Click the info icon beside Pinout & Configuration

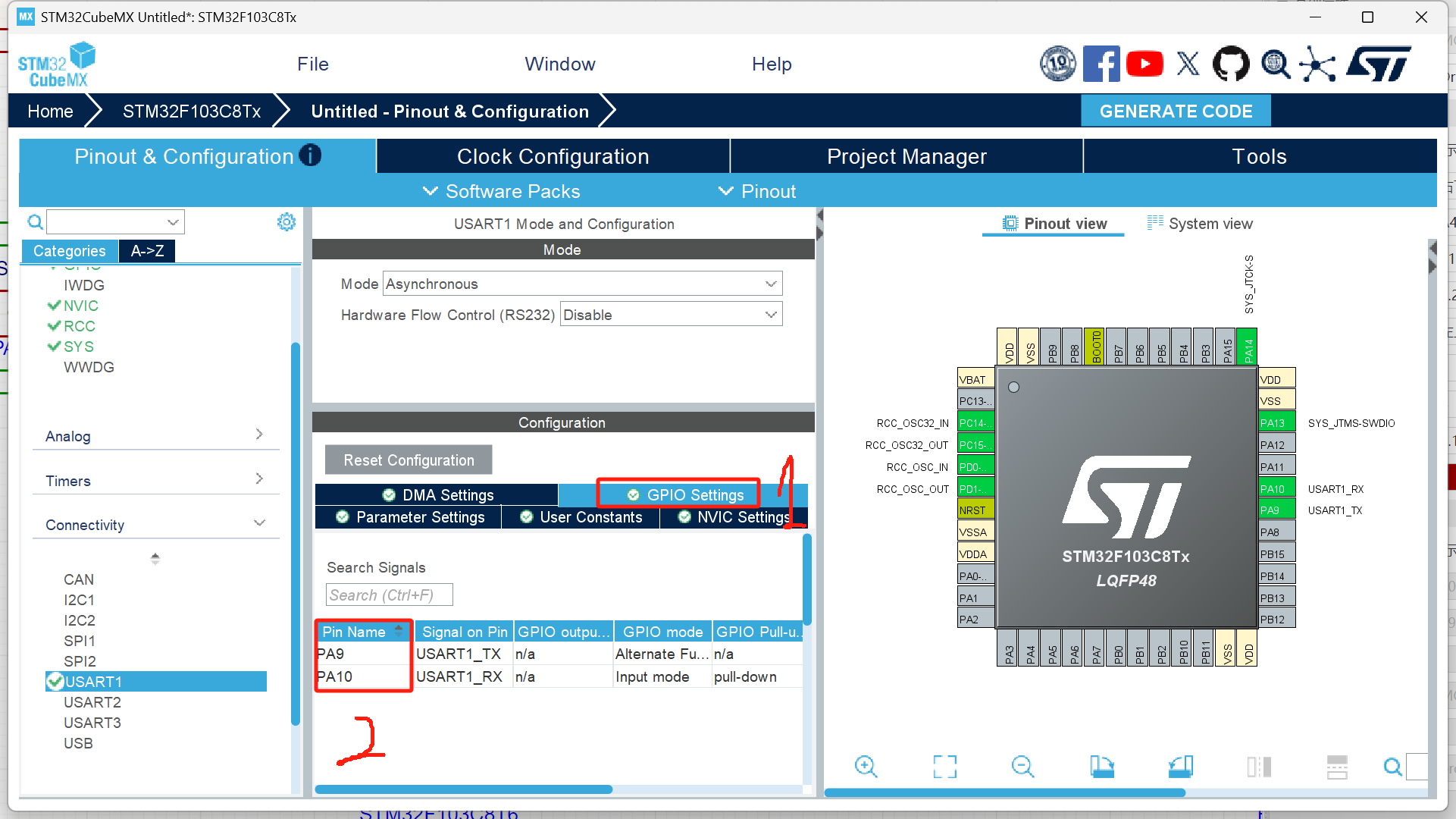pos(310,155)
